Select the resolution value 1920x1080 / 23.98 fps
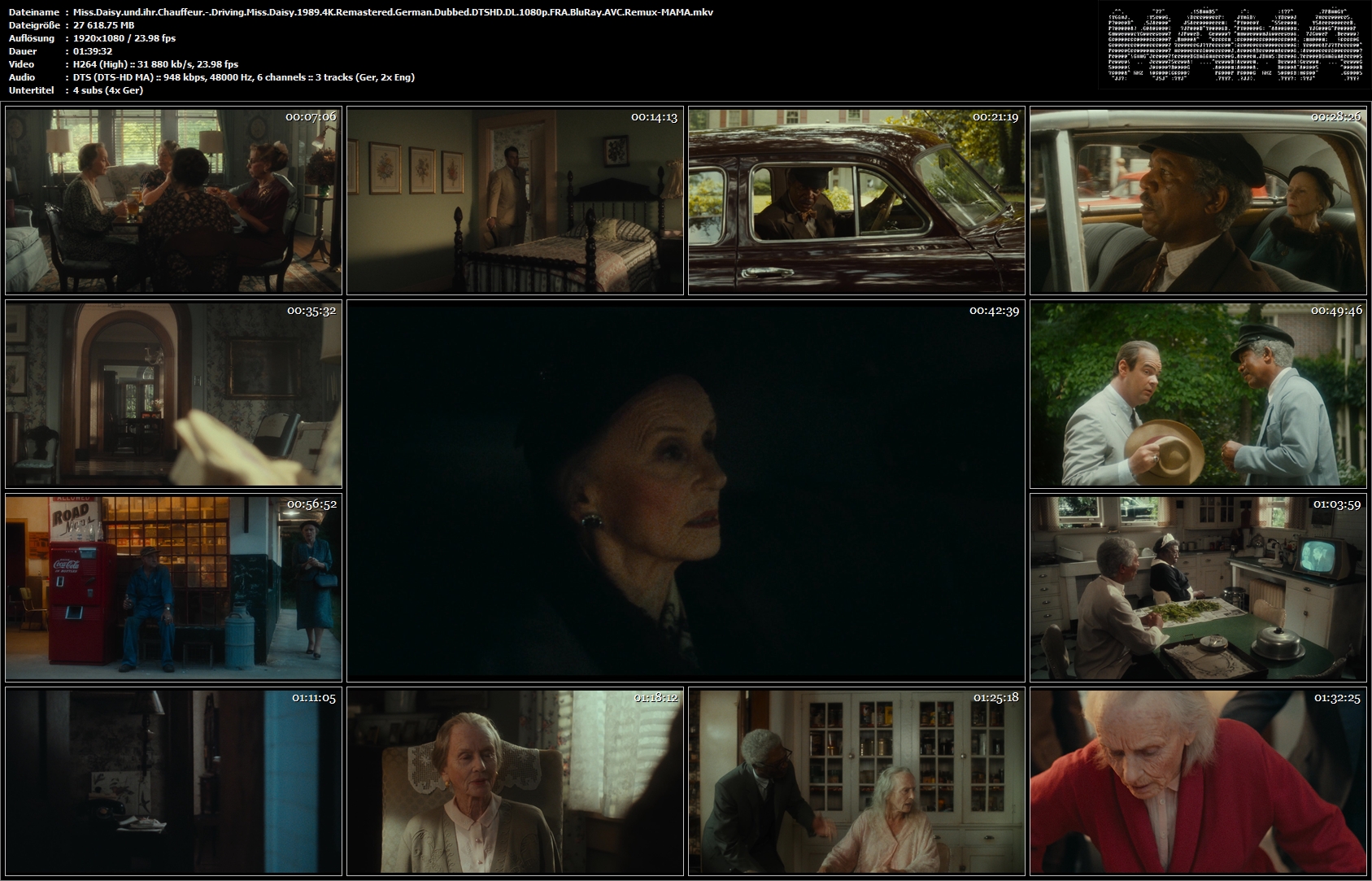 coord(124,38)
